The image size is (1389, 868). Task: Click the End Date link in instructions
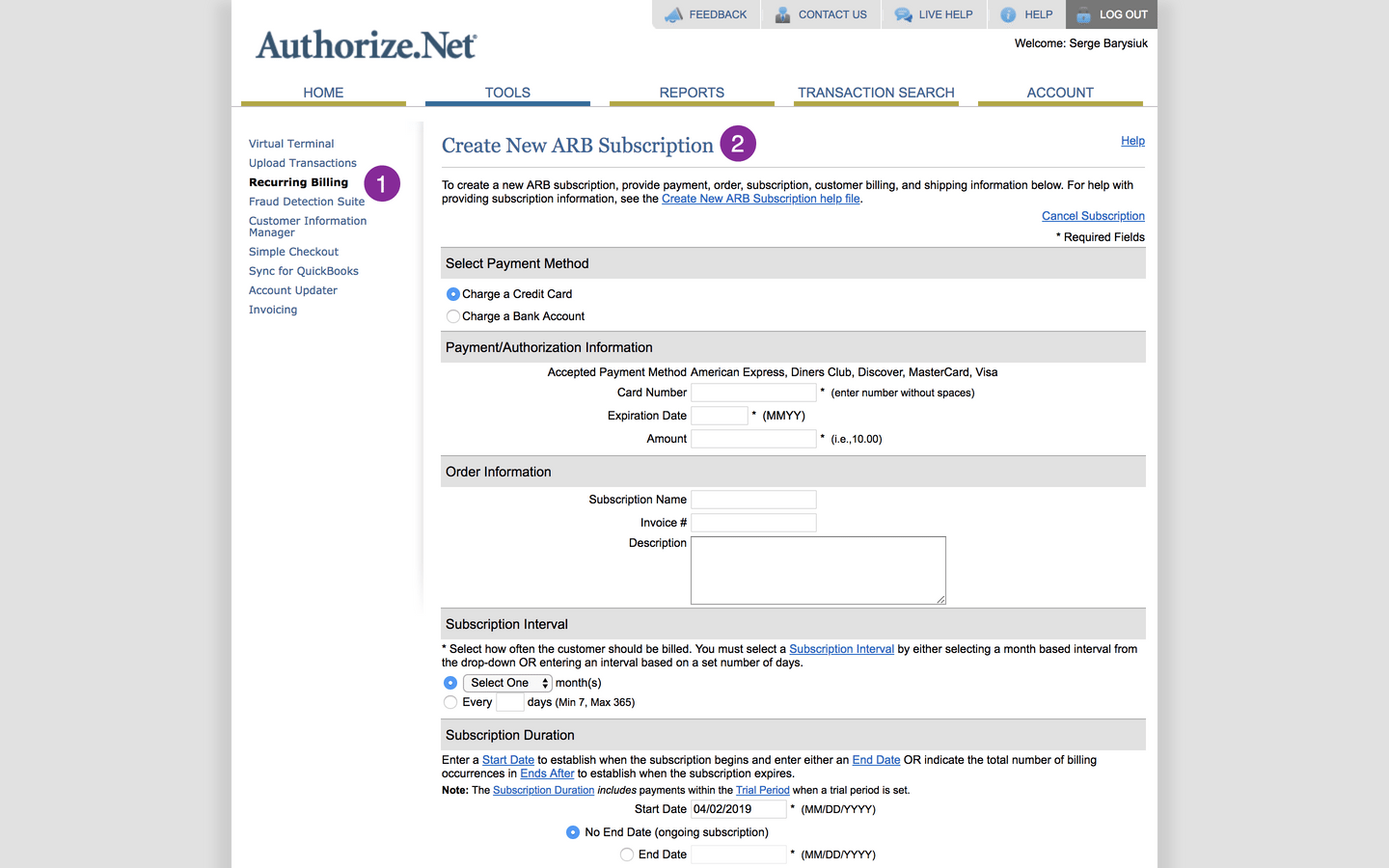[876, 760]
